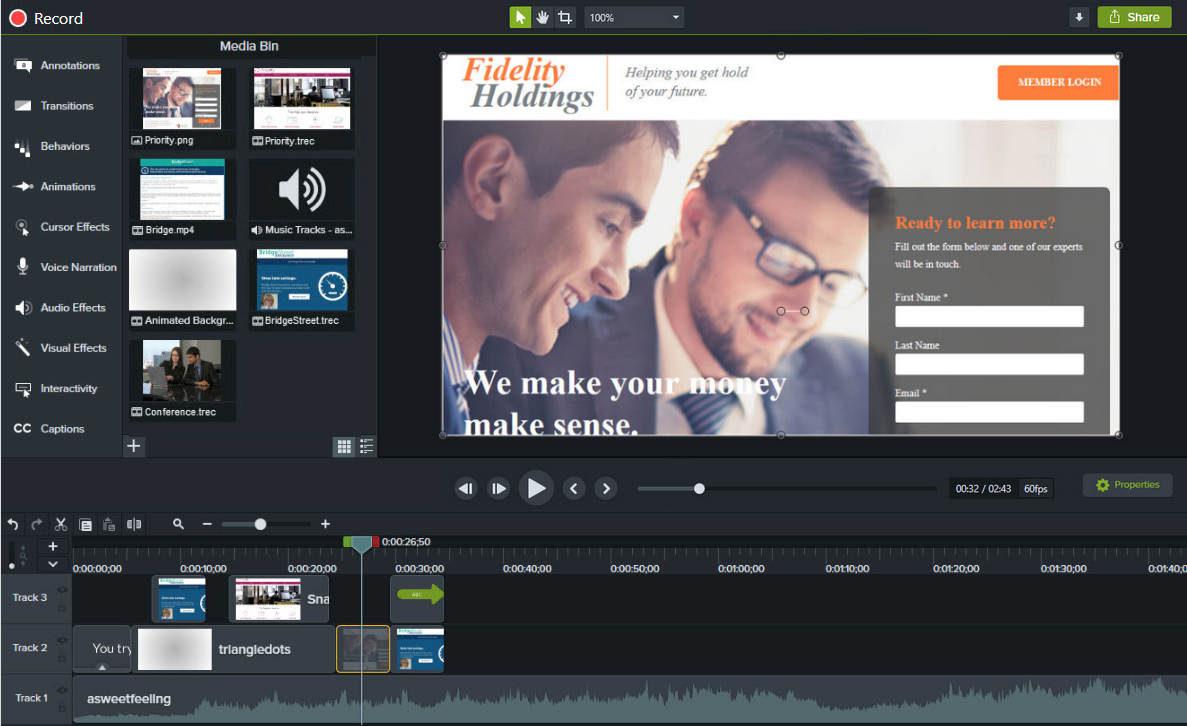Select Conference.trec in the Media Bin

point(182,380)
